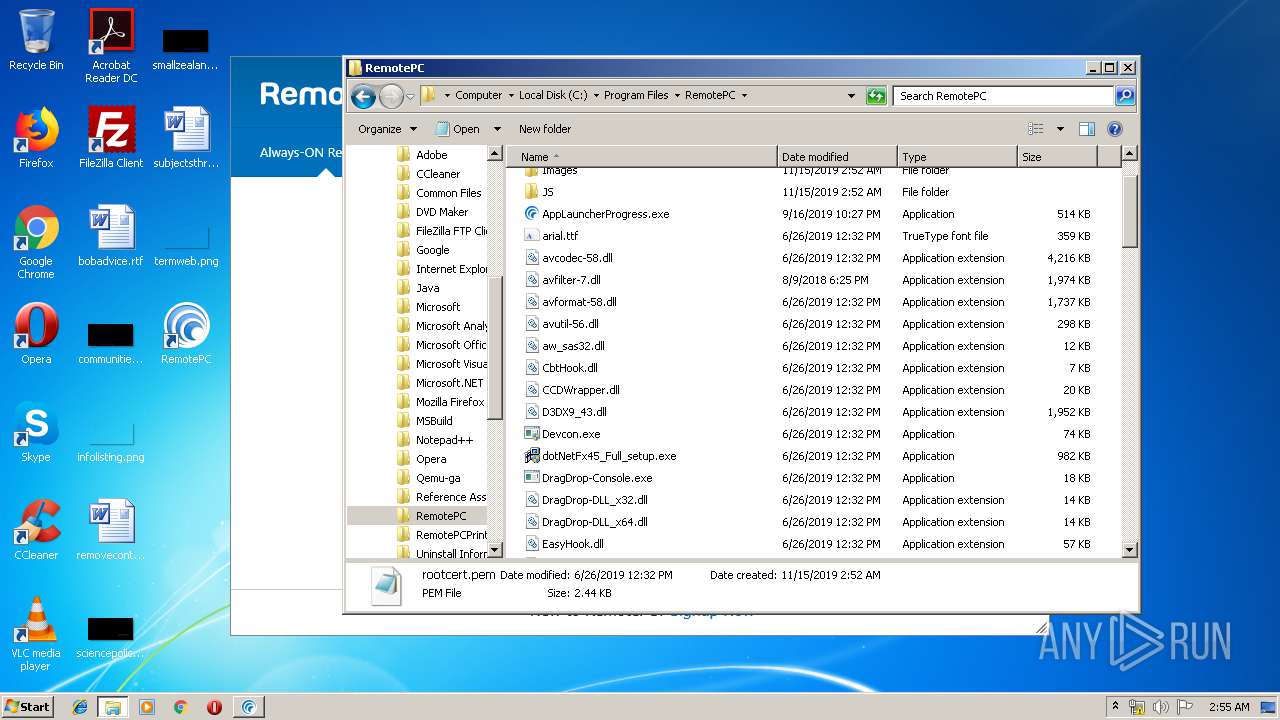Open view options dropdown arrow
The width and height of the screenshot is (1280, 720).
[1060, 129]
